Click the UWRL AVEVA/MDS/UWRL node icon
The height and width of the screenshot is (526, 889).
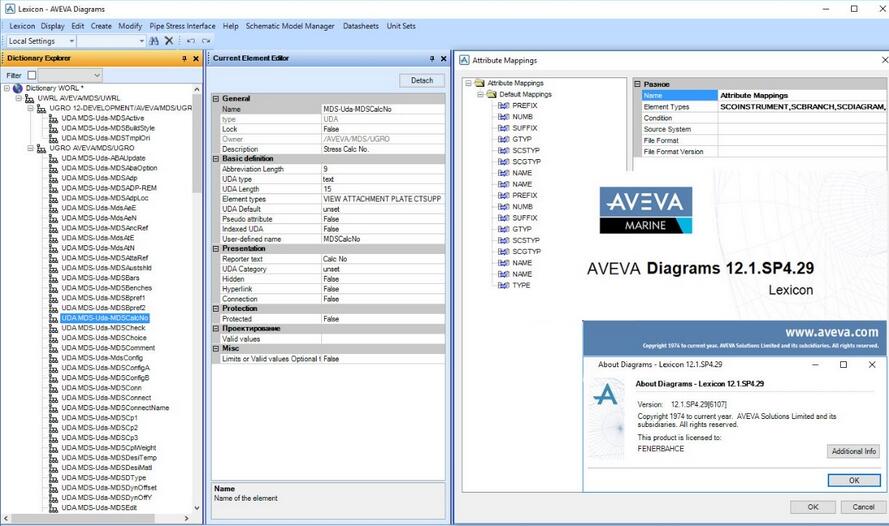click(29, 99)
